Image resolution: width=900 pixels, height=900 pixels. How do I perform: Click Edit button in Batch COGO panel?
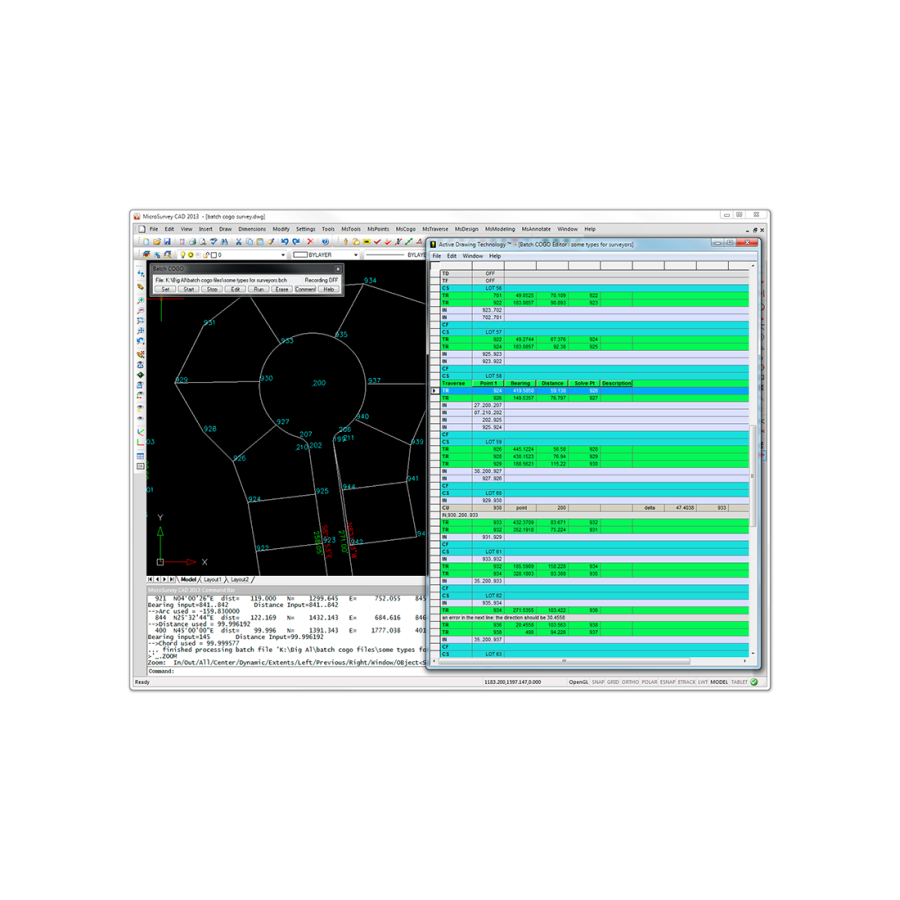[235, 289]
